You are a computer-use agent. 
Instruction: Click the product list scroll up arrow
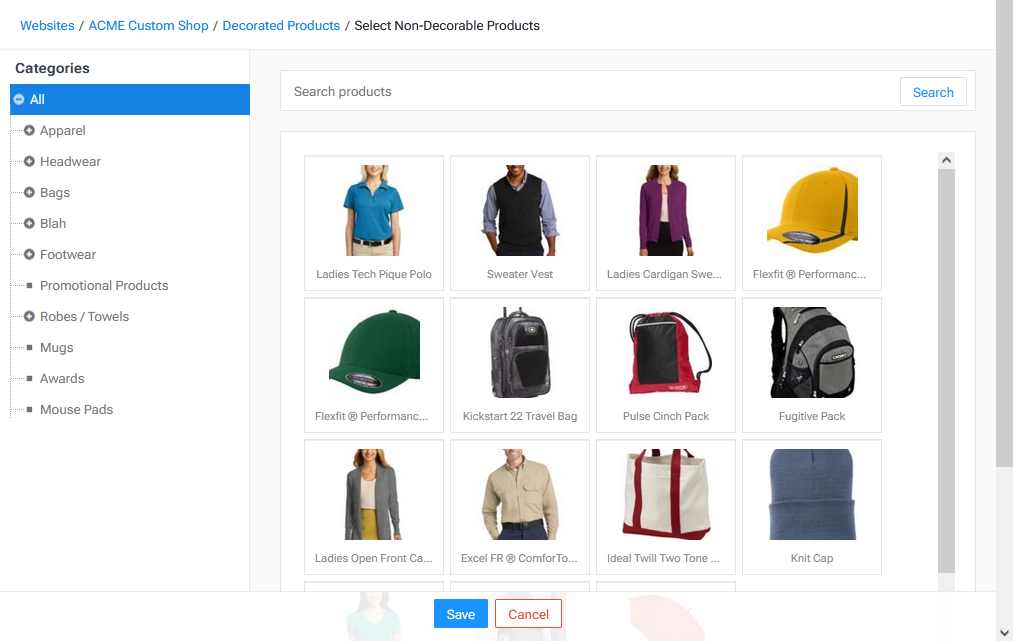pyautogui.click(x=946, y=160)
